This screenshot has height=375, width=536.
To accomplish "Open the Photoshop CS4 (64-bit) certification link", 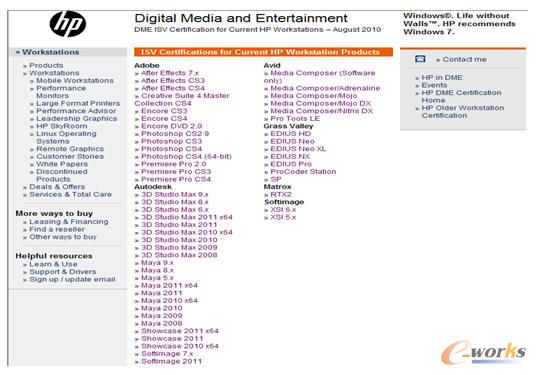I will [186, 157].
